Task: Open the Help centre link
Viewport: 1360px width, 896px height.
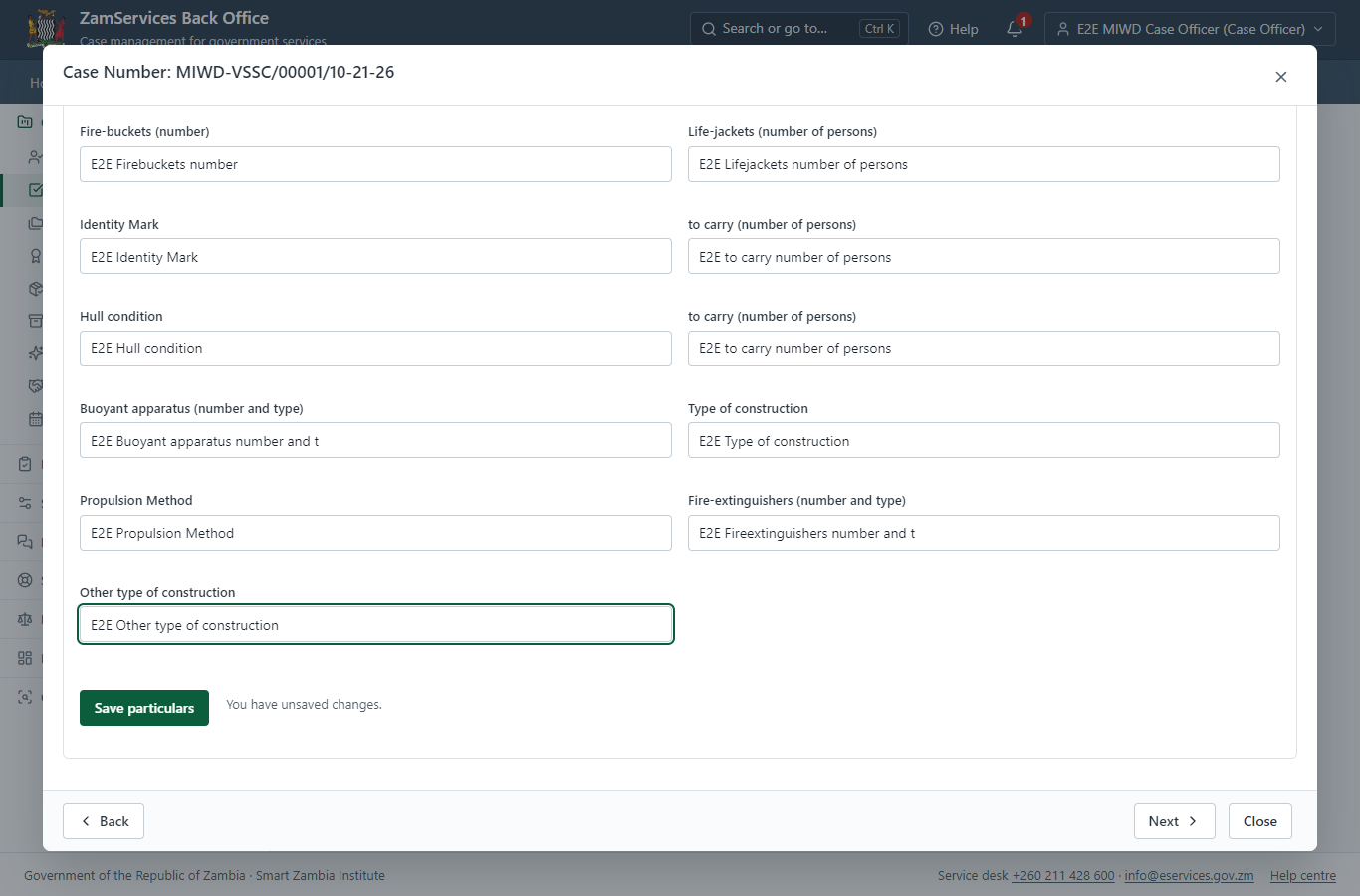Action: (x=1303, y=876)
